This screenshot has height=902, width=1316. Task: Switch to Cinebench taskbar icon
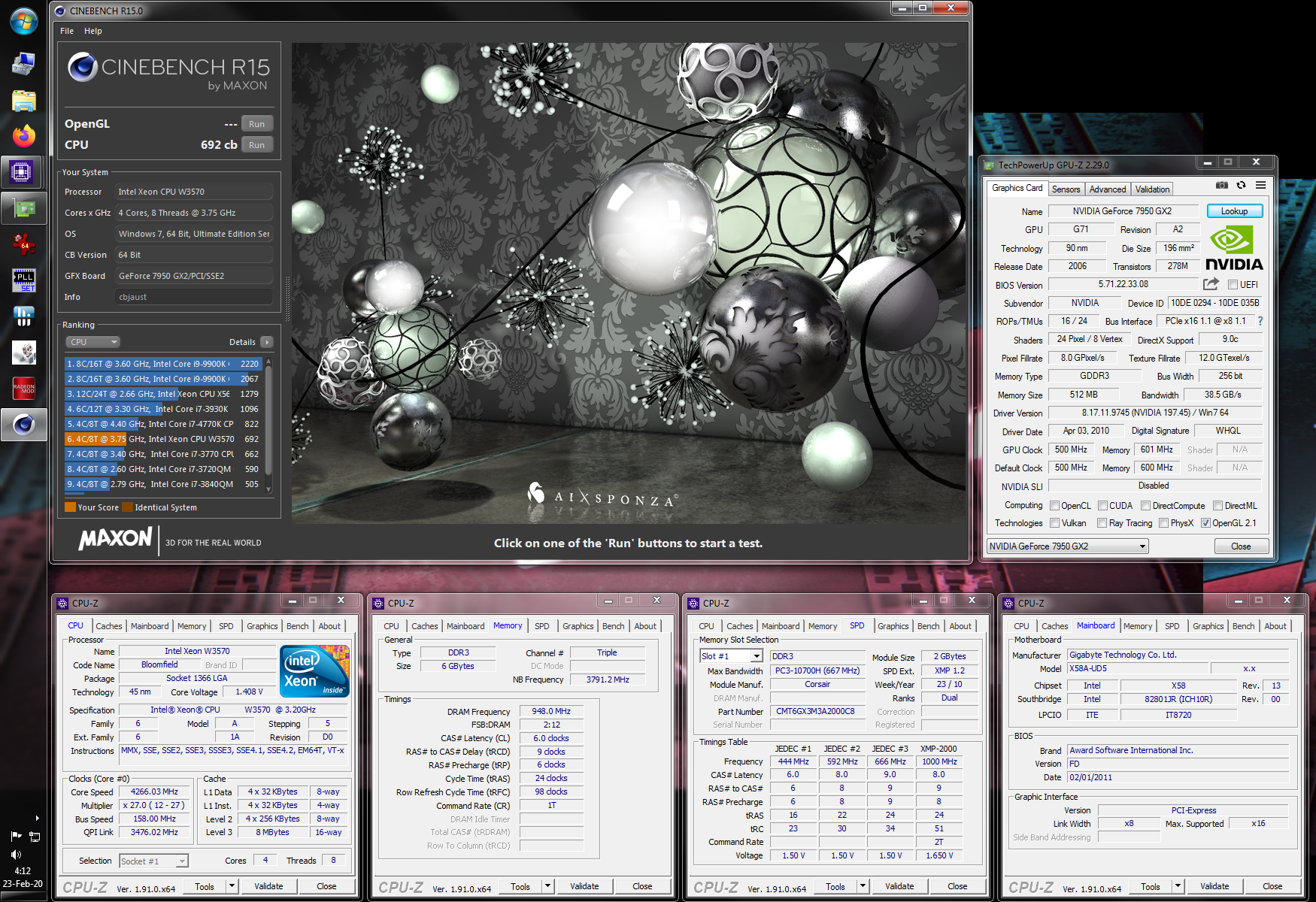click(x=23, y=425)
